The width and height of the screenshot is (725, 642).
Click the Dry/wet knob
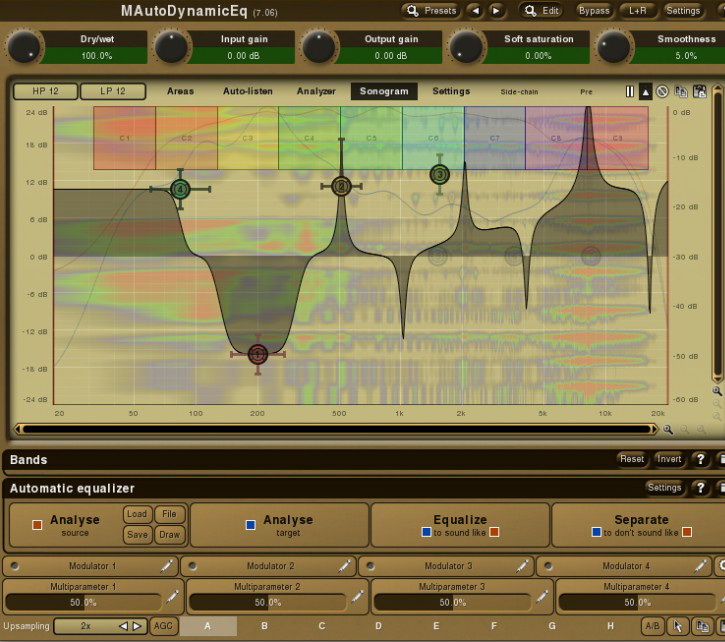click(23, 46)
